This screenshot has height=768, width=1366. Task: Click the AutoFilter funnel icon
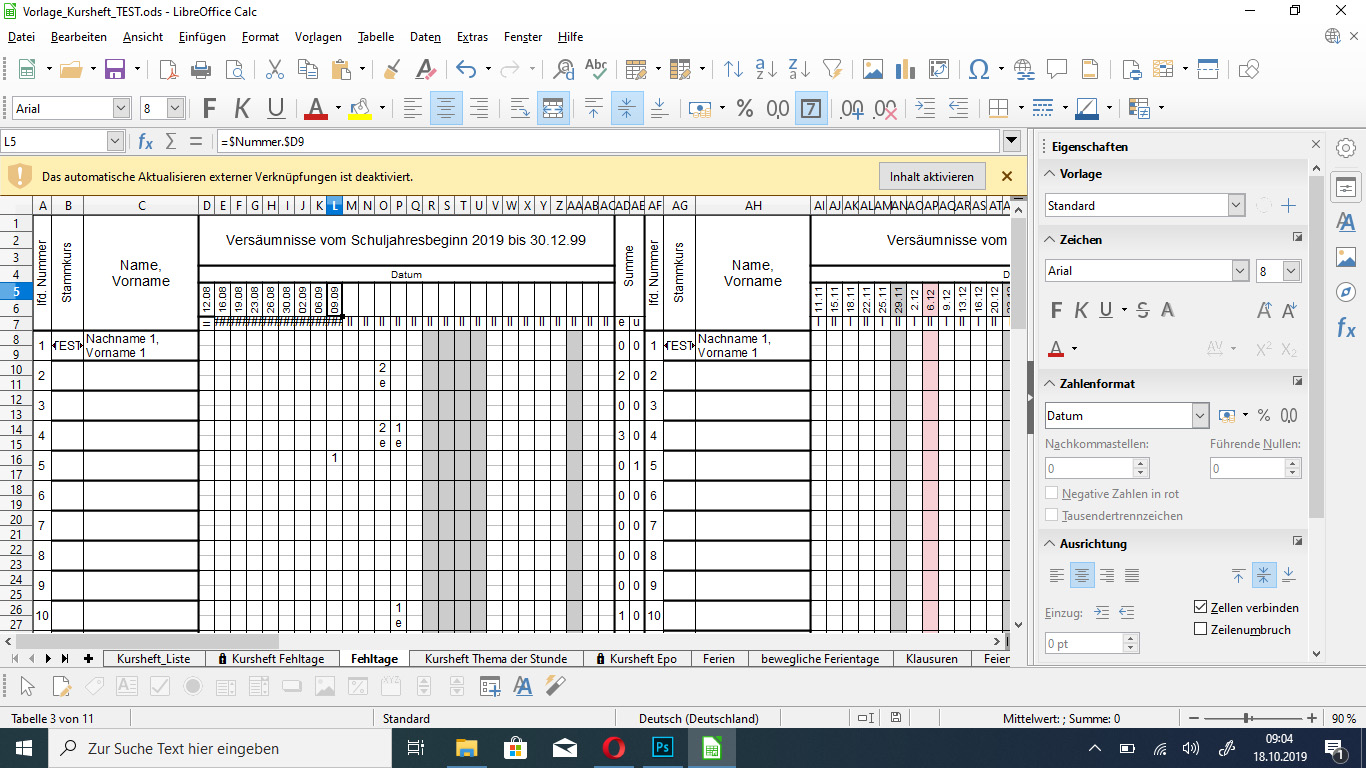point(832,69)
